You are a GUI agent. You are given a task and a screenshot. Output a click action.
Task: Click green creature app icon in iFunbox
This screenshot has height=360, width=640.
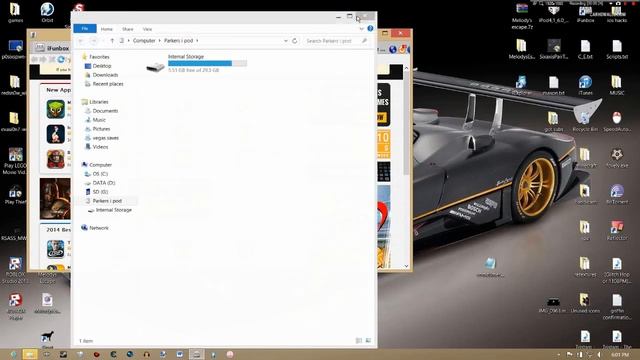56,109
